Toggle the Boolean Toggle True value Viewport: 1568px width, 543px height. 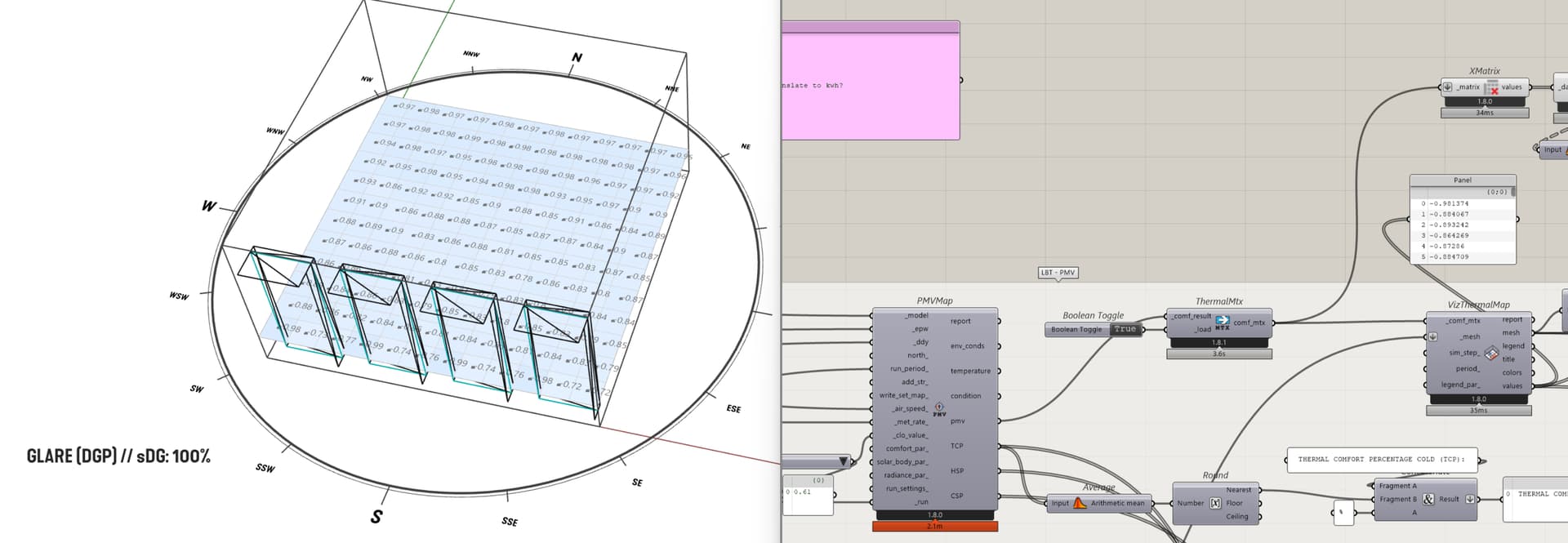click(1124, 329)
